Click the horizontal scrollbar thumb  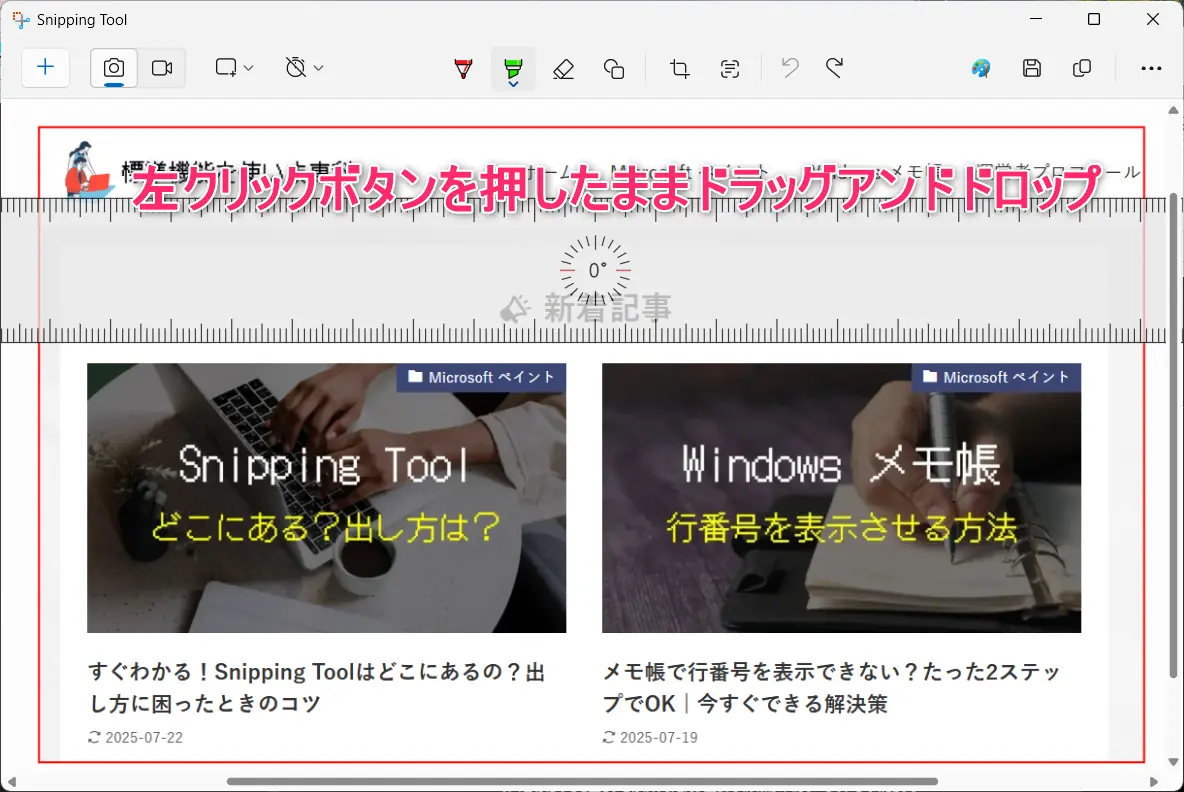click(582, 781)
